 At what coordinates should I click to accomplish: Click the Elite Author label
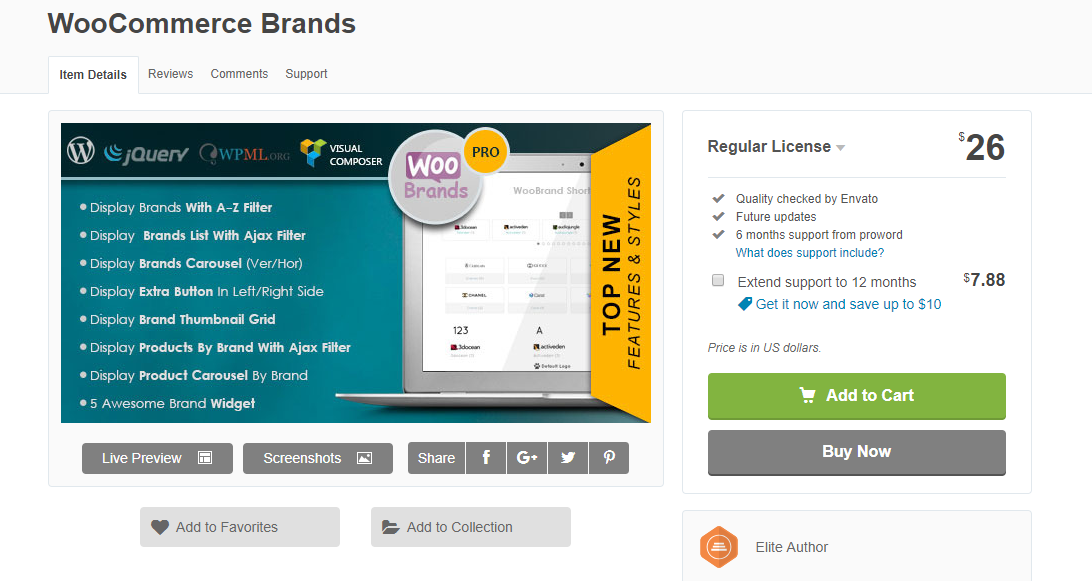pos(792,548)
